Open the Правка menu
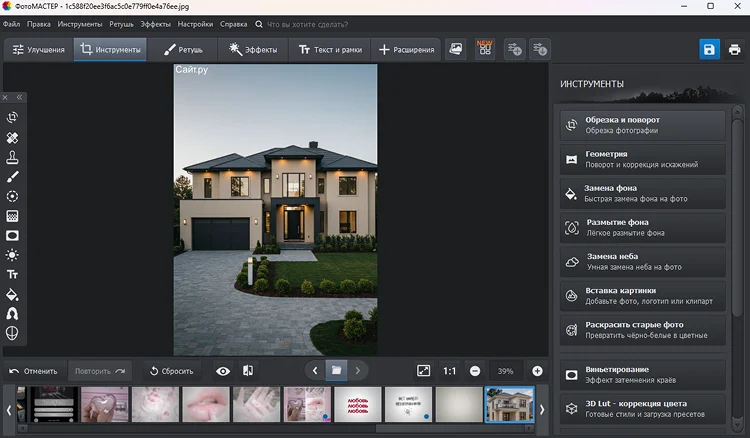Image resolution: width=750 pixels, height=438 pixels. (x=39, y=24)
